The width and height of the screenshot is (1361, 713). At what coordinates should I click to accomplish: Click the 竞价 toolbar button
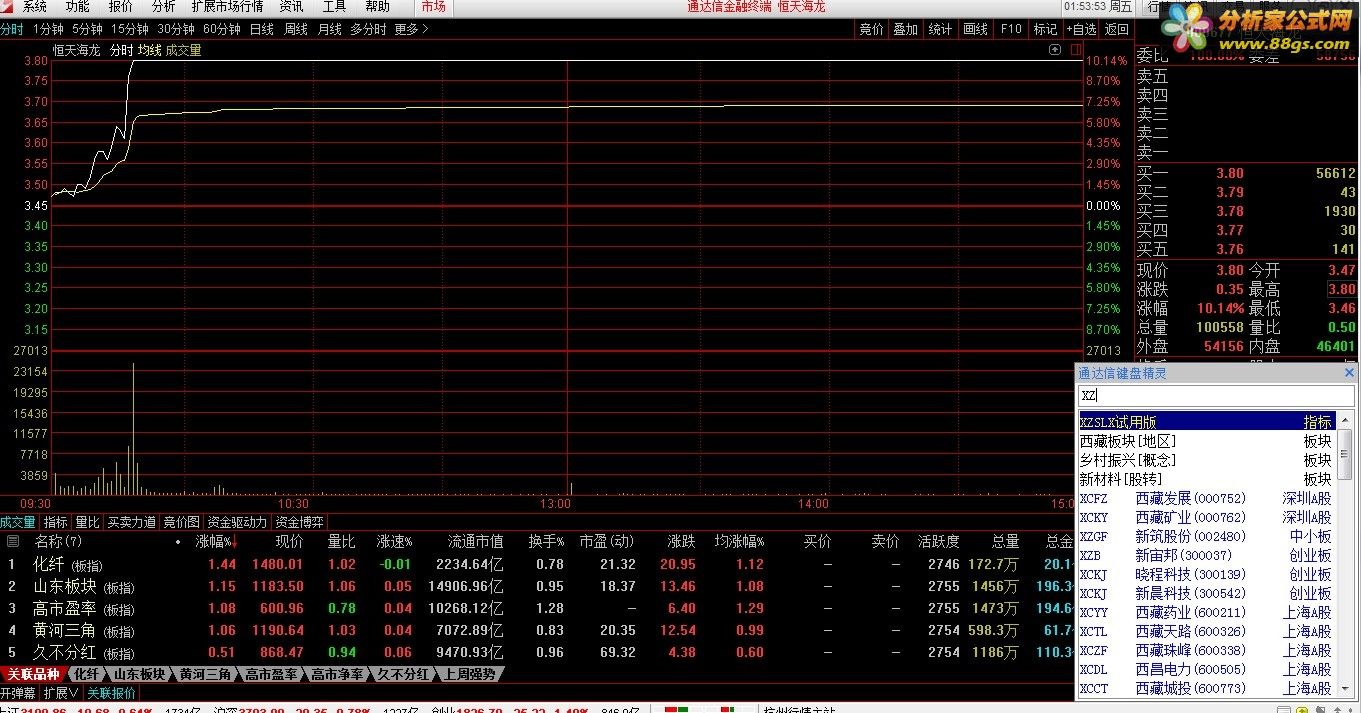(871, 29)
